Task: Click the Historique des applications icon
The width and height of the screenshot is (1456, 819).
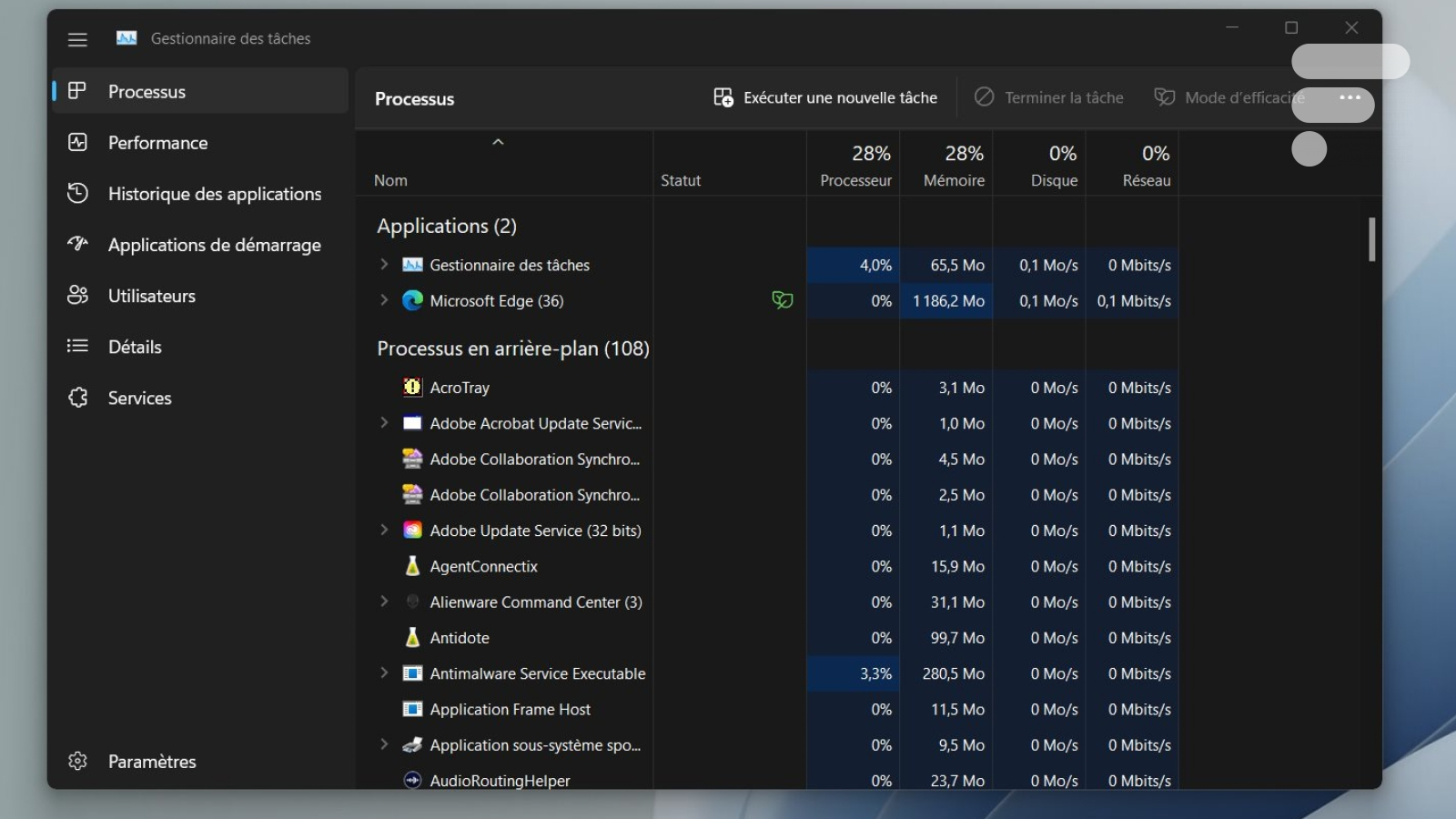Action: [78, 193]
